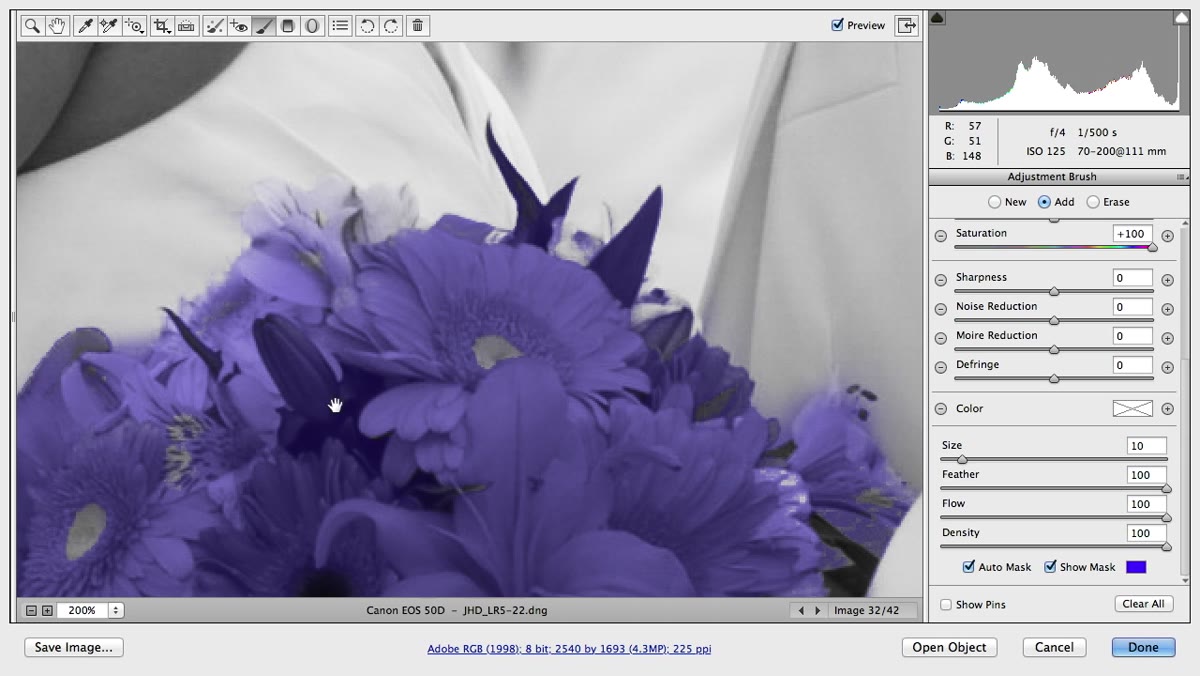Screen dimensions: 1200x676
Task: Toggle shadow clipping warning in histogram
Action: click(937, 18)
